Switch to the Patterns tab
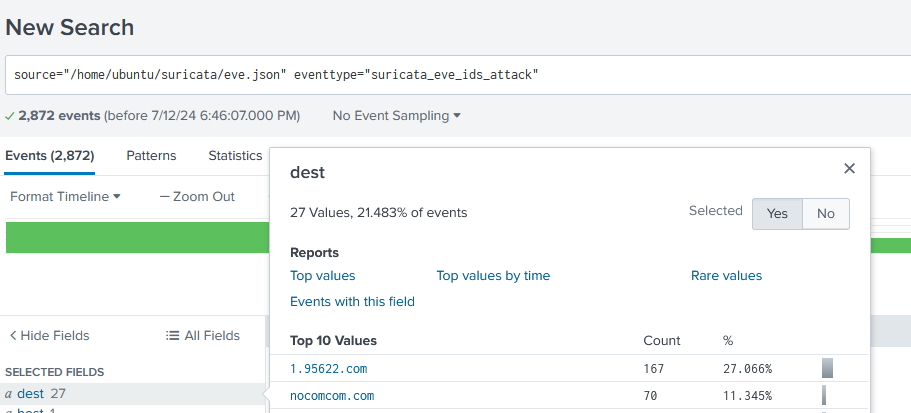The height and width of the screenshot is (413, 911). pyautogui.click(x=151, y=156)
